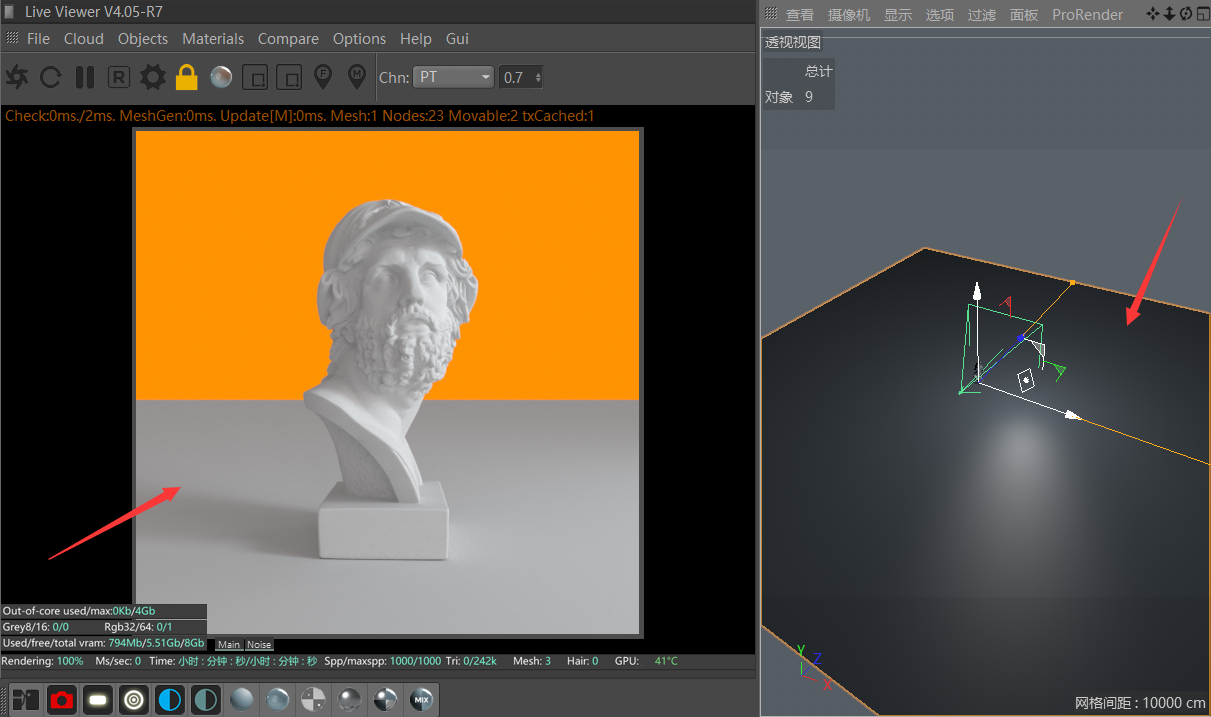This screenshot has width=1211, height=717.
Task: Click the Spp/maxspp: 1000/1000 status
Action: pos(383,661)
